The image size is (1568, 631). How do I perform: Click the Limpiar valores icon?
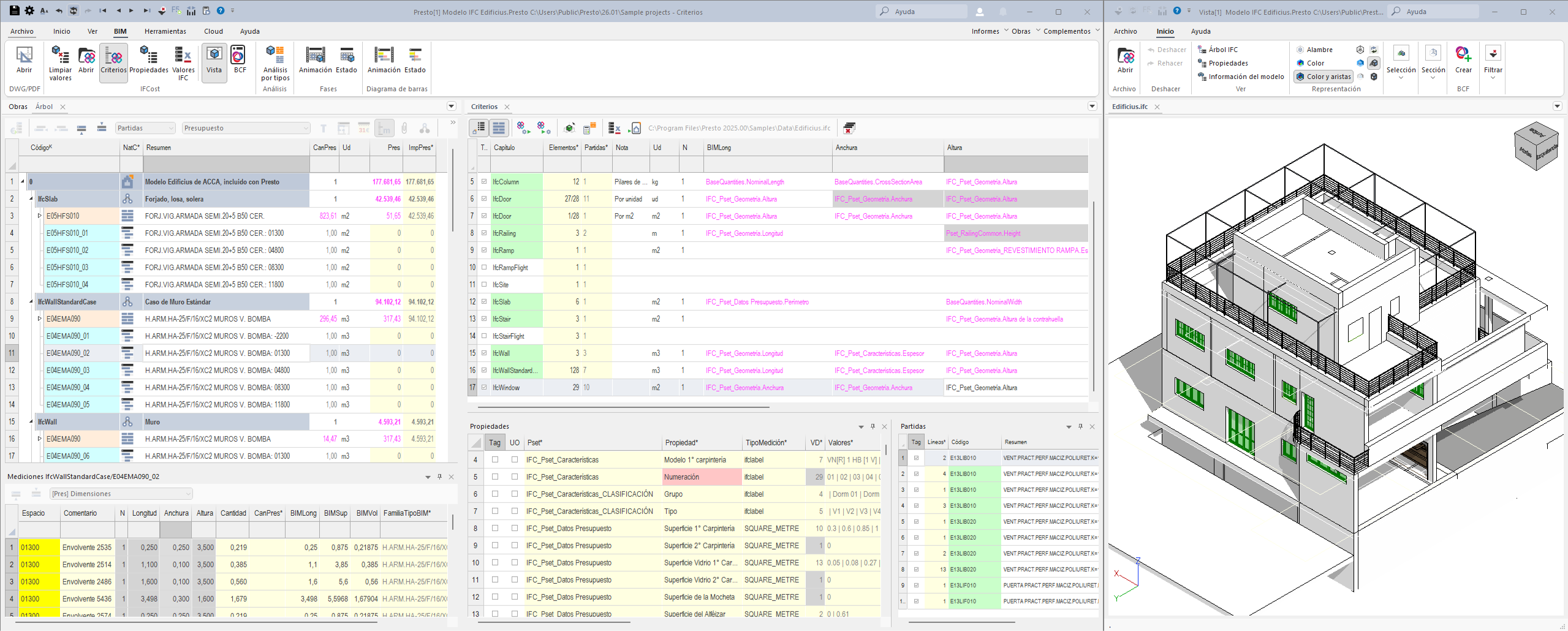pyautogui.click(x=60, y=63)
